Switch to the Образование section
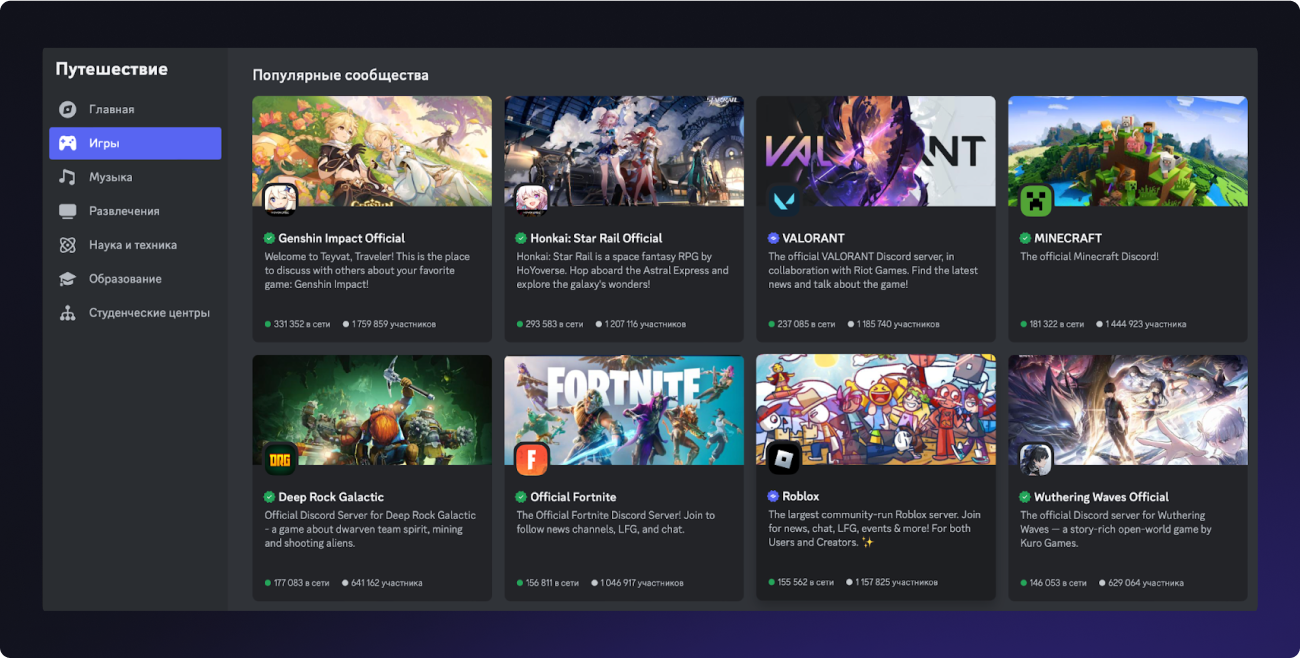This screenshot has width=1300, height=658. click(124, 279)
